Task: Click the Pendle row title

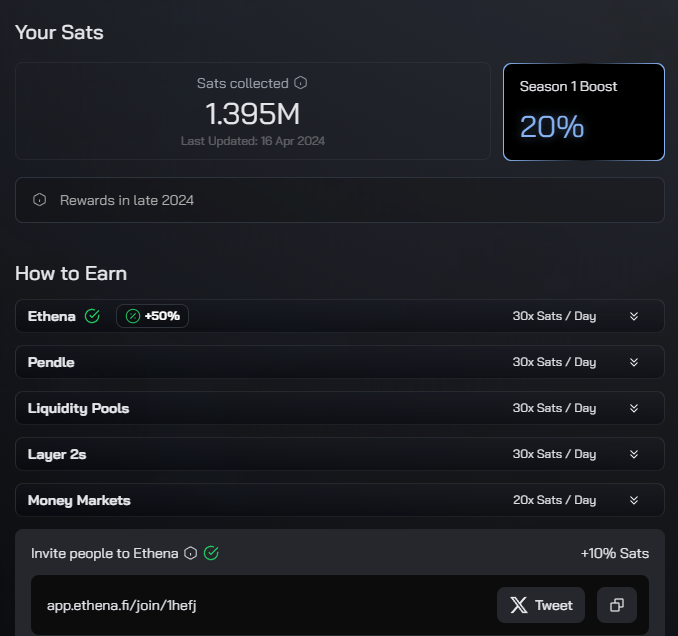Action: coord(51,362)
